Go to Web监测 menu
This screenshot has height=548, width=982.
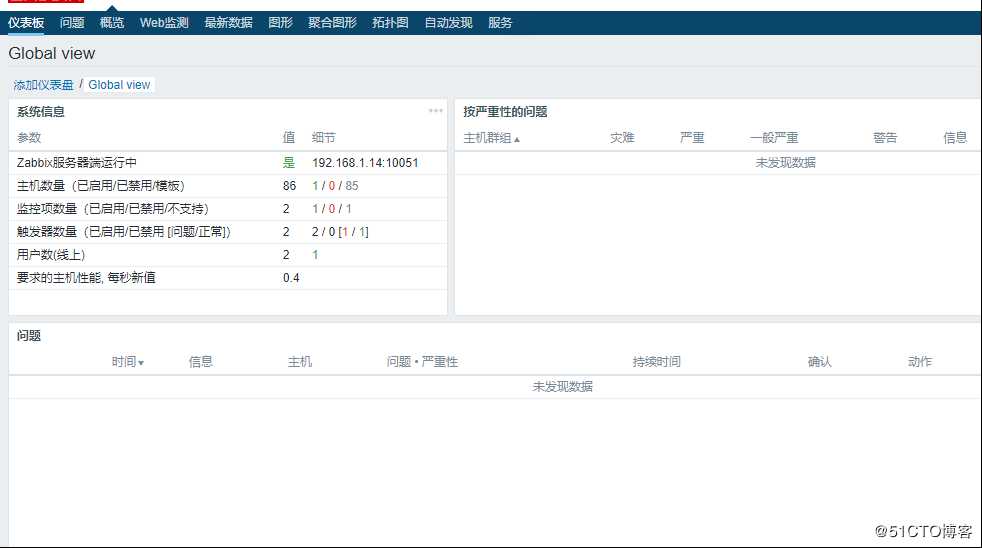pos(164,23)
